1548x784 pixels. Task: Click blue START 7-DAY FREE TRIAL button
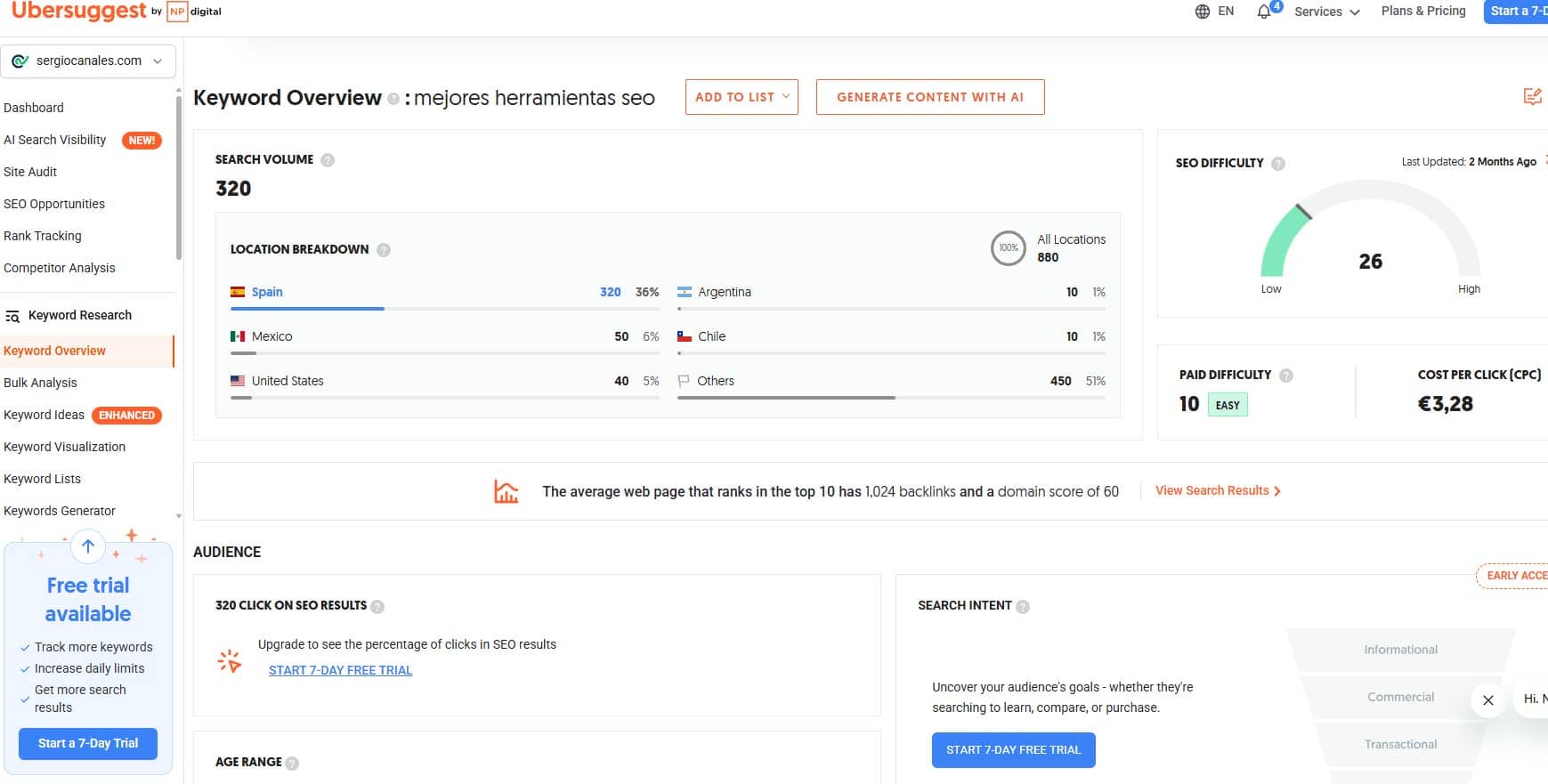click(1014, 750)
